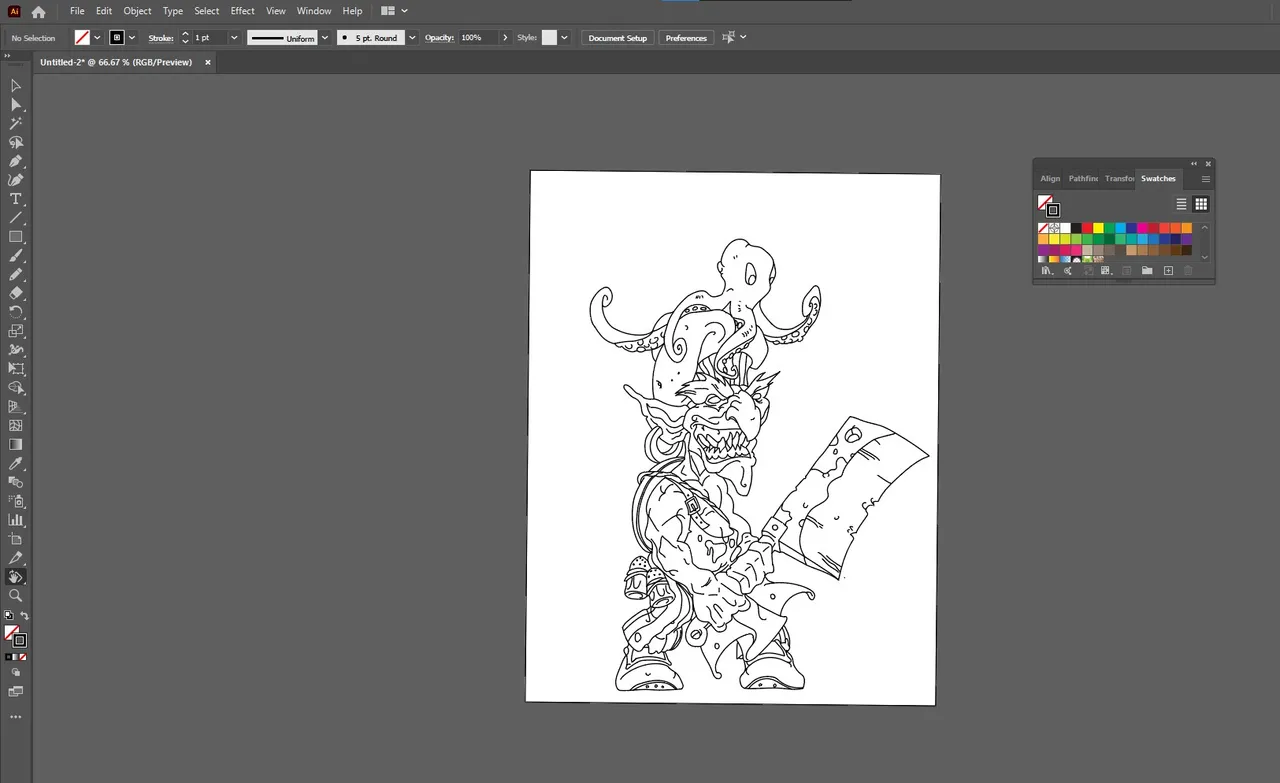Select the Width/Warp tool

[16, 350]
